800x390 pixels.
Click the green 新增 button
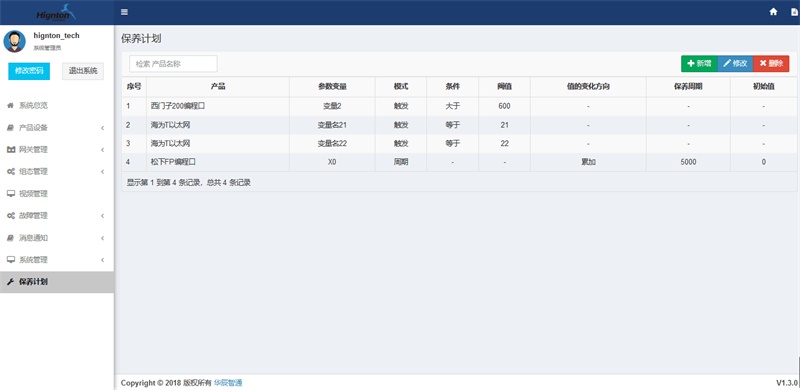[x=699, y=63]
